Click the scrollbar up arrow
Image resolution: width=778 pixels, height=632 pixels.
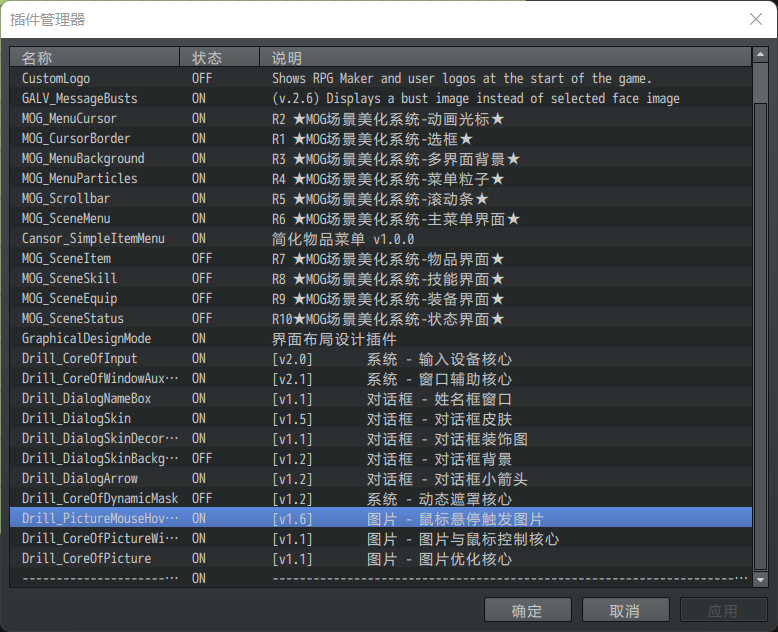pyautogui.click(x=760, y=55)
